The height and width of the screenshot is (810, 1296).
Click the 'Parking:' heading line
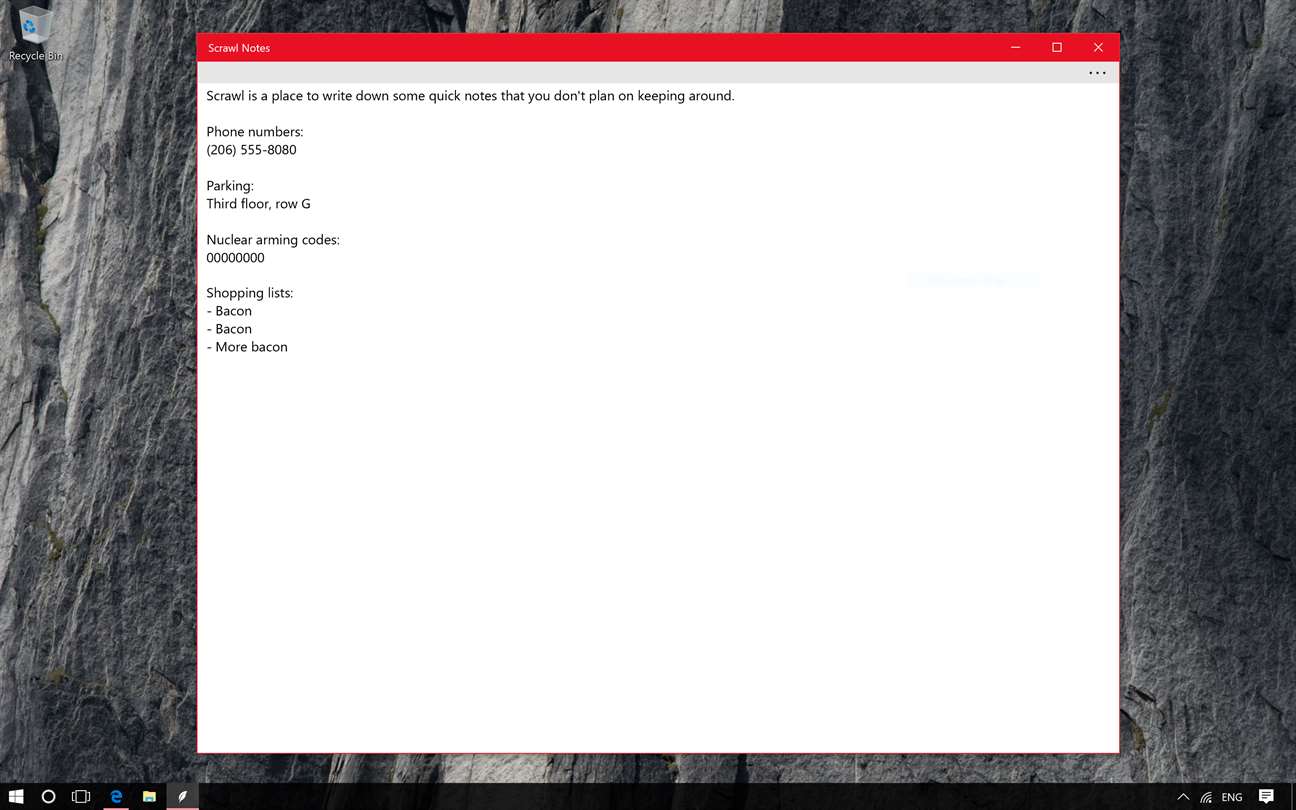pos(230,186)
